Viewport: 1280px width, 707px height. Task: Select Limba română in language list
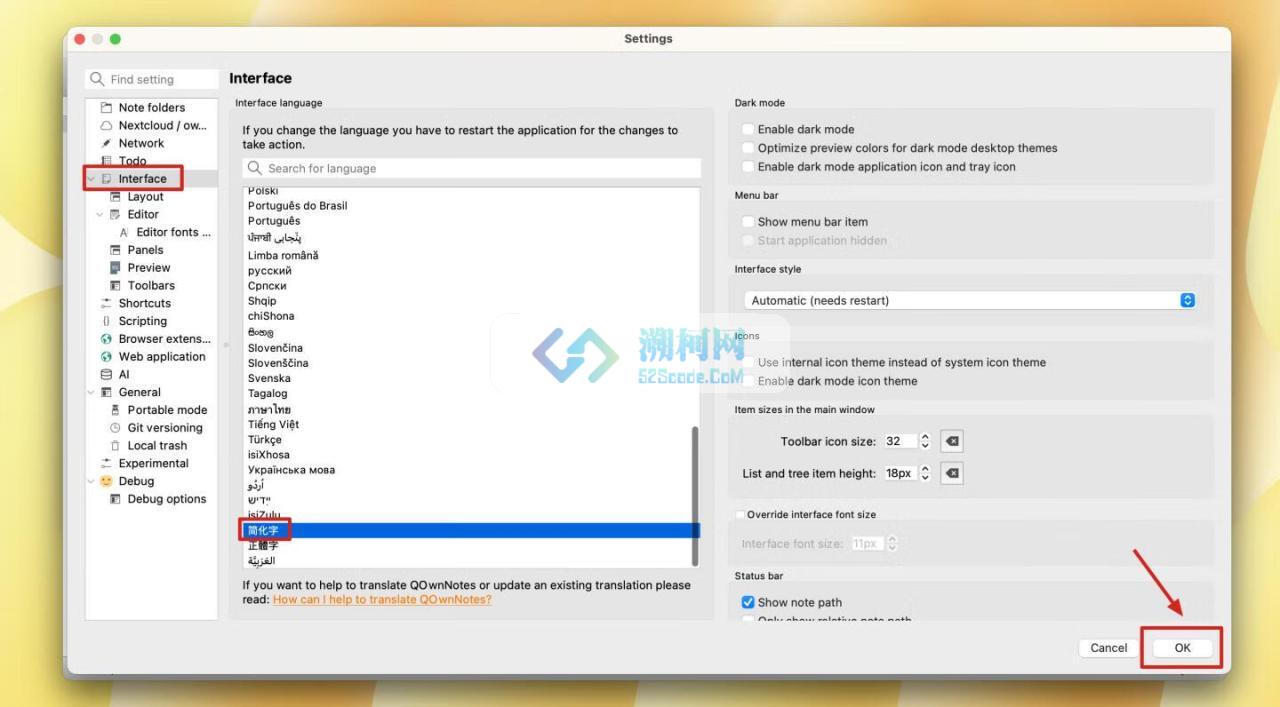(x=283, y=255)
